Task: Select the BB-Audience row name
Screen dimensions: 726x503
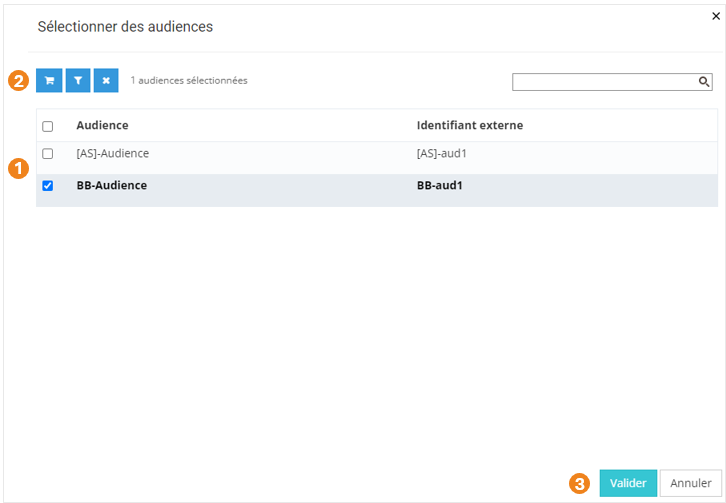Action: [111, 185]
